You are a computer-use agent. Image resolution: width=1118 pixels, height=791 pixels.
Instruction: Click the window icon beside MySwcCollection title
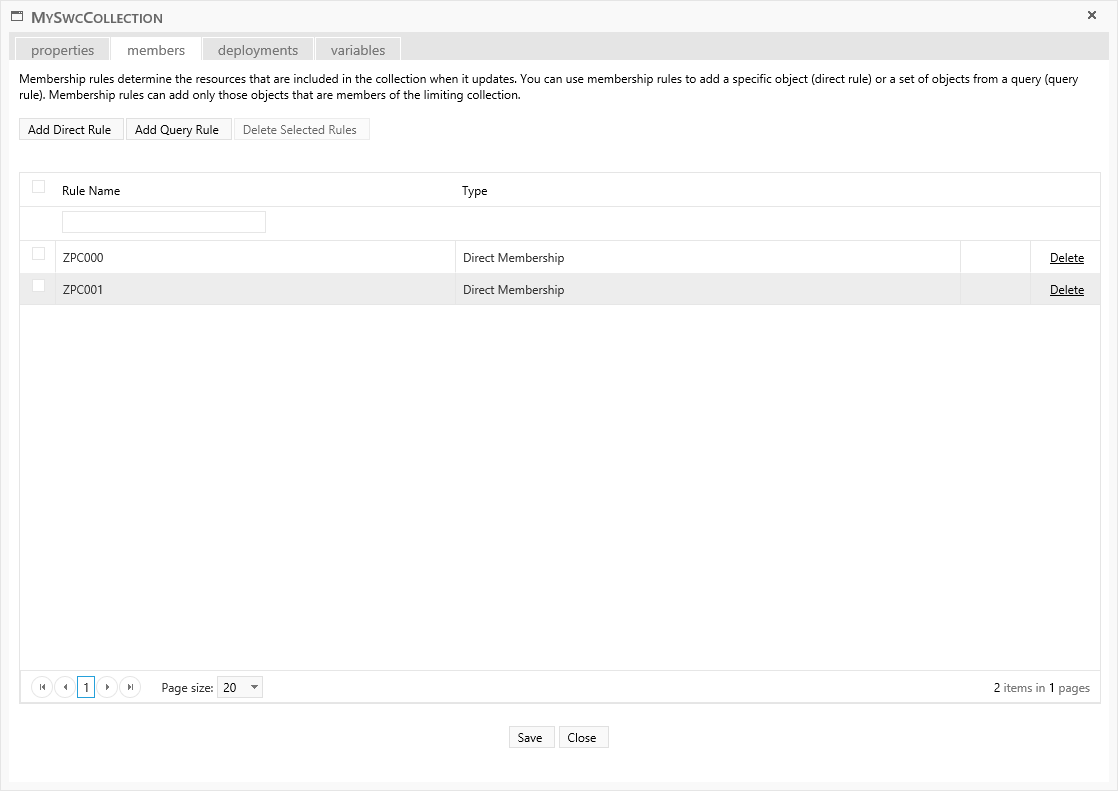(17, 17)
